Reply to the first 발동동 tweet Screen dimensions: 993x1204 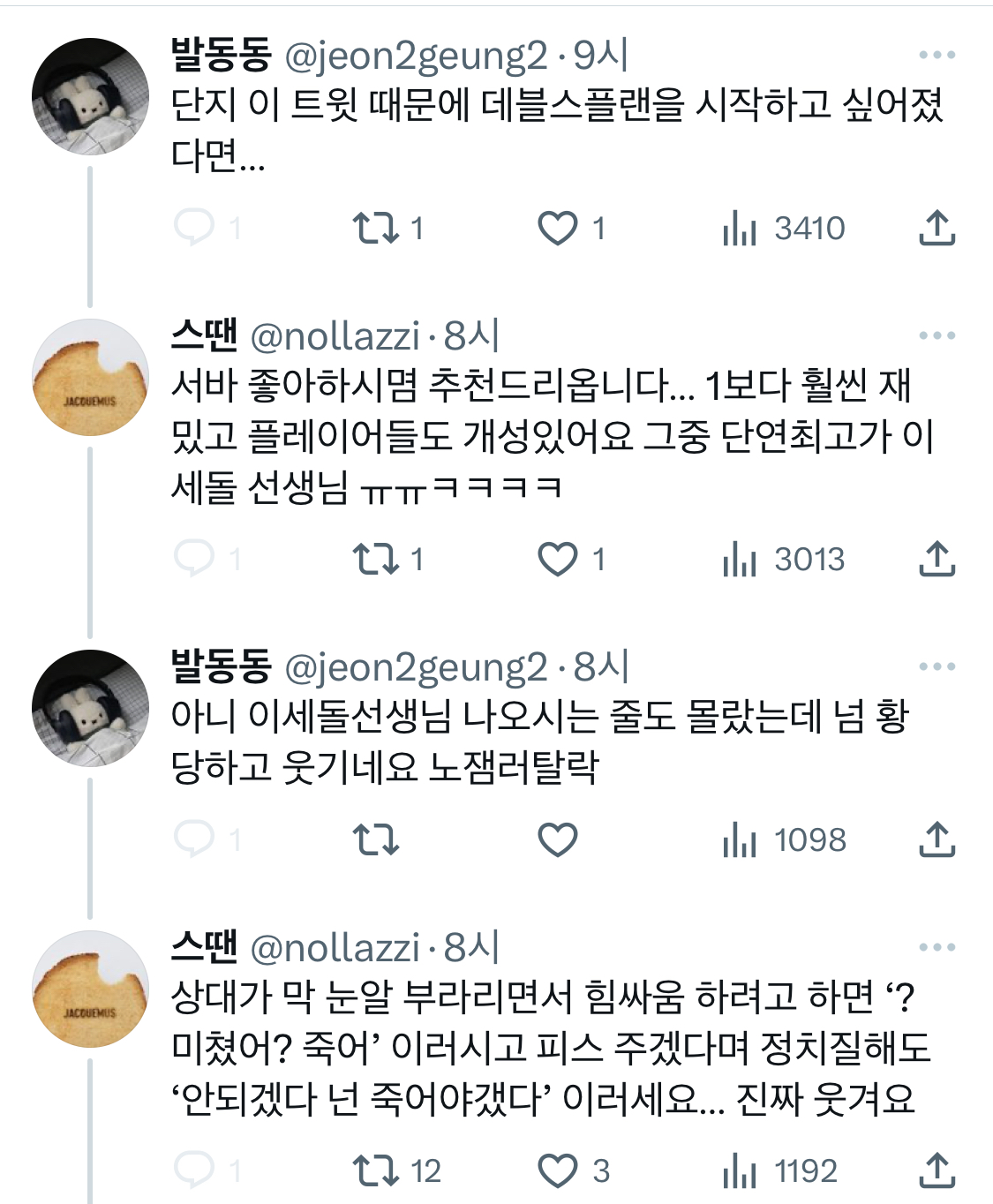(x=194, y=227)
